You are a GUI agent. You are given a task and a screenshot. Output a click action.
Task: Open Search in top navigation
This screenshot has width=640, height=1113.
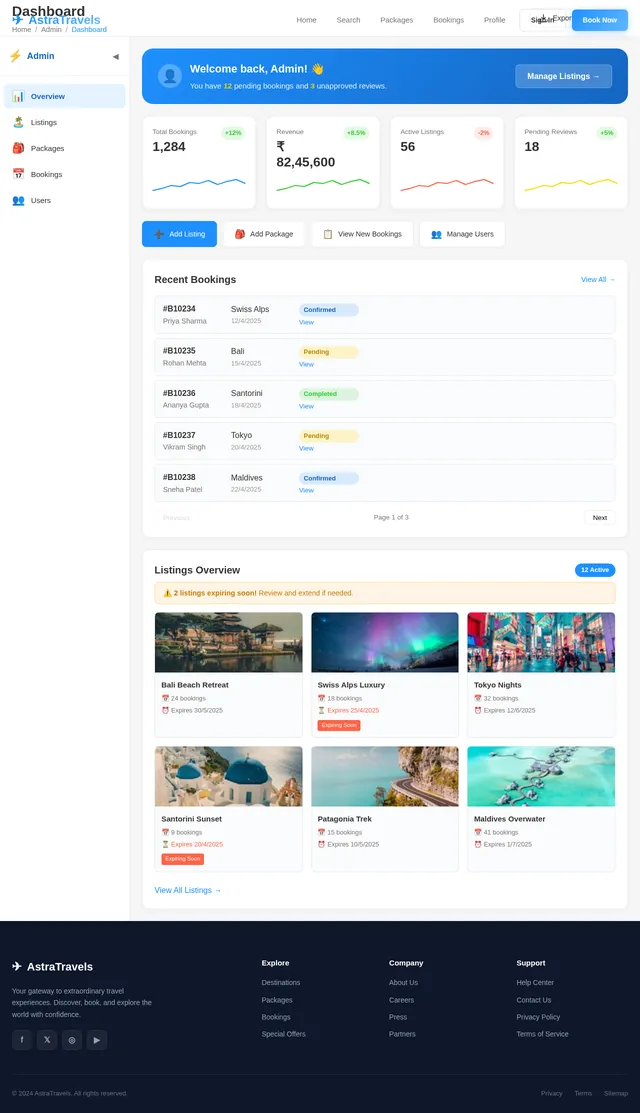[x=348, y=20]
